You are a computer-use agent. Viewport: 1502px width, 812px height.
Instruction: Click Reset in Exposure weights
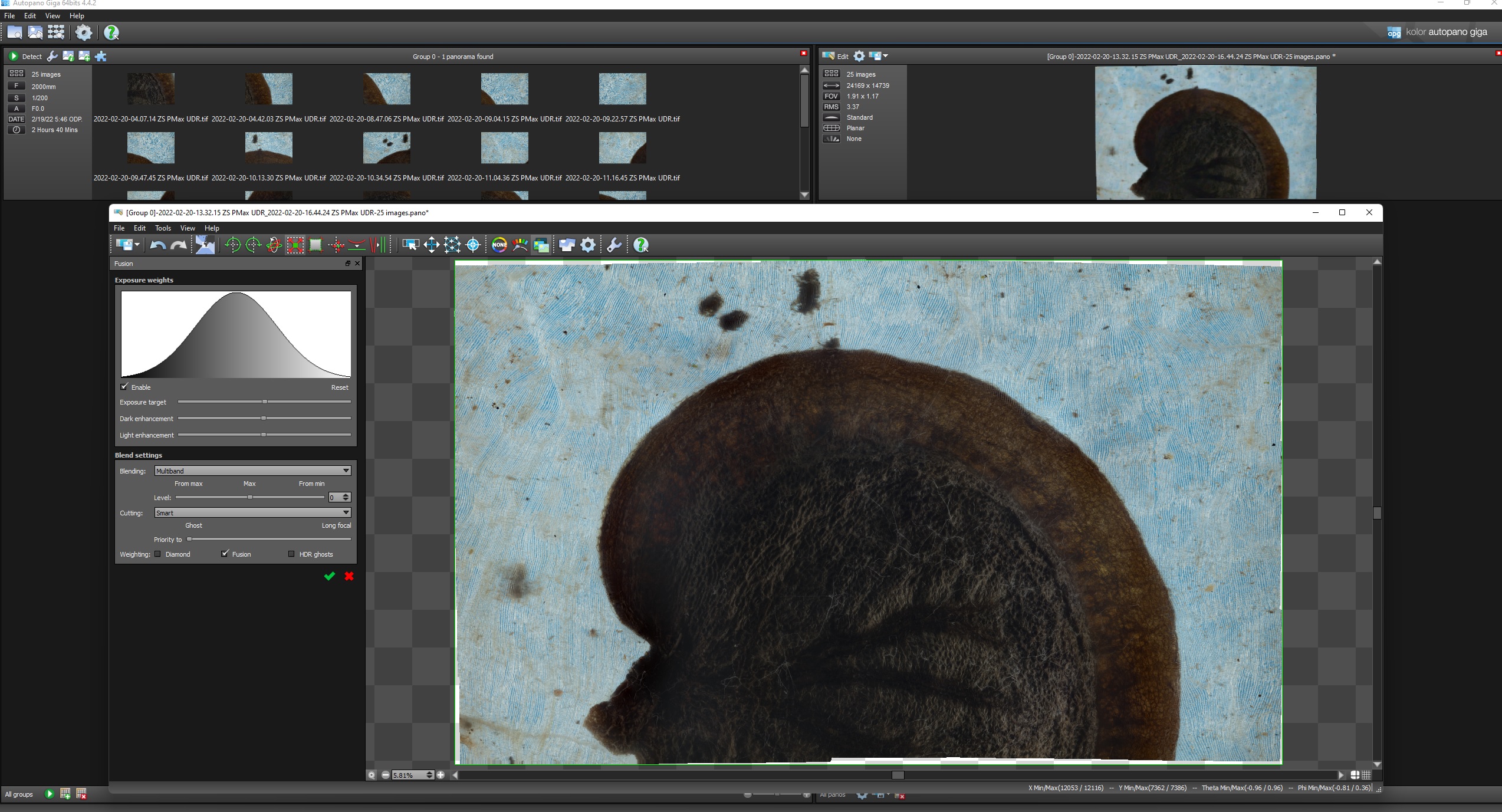click(x=339, y=387)
